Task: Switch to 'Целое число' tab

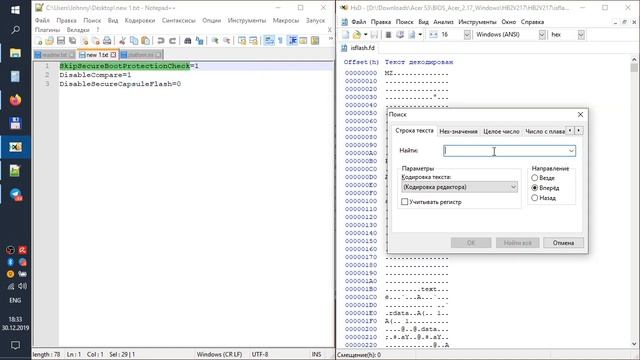Action: [x=501, y=131]
